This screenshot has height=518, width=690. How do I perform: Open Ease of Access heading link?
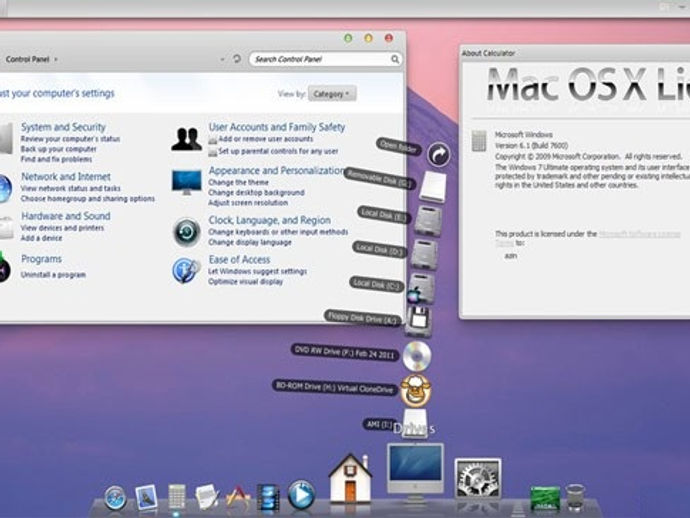[x=239, y=260]
